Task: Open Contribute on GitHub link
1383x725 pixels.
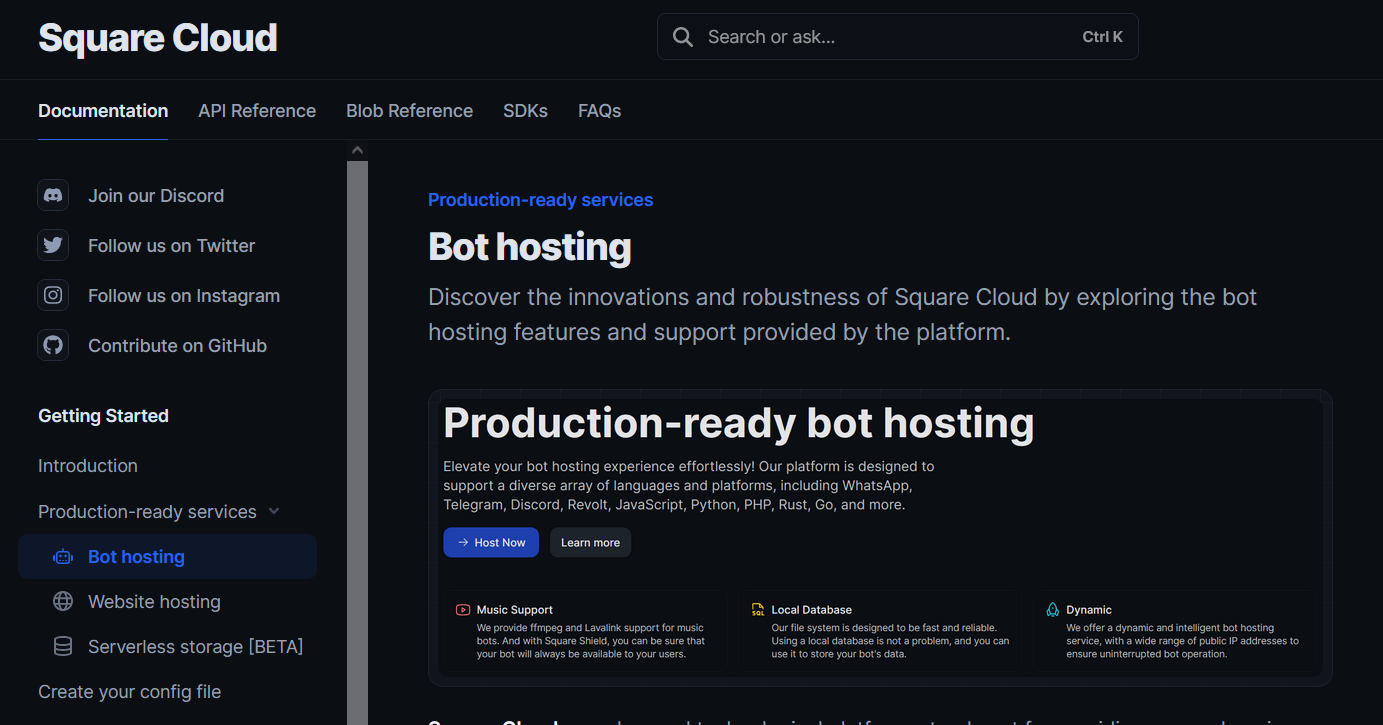Action: [177, 346]
